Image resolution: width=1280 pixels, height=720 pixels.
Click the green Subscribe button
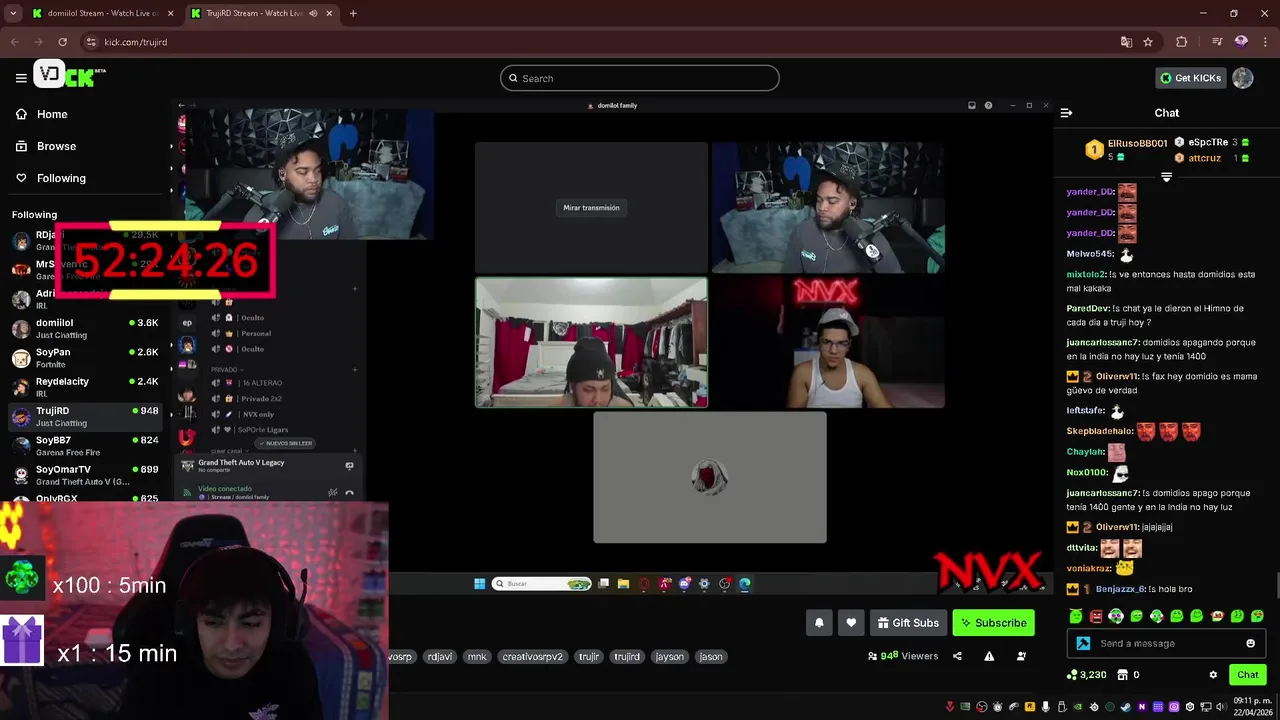pos(993,623)
